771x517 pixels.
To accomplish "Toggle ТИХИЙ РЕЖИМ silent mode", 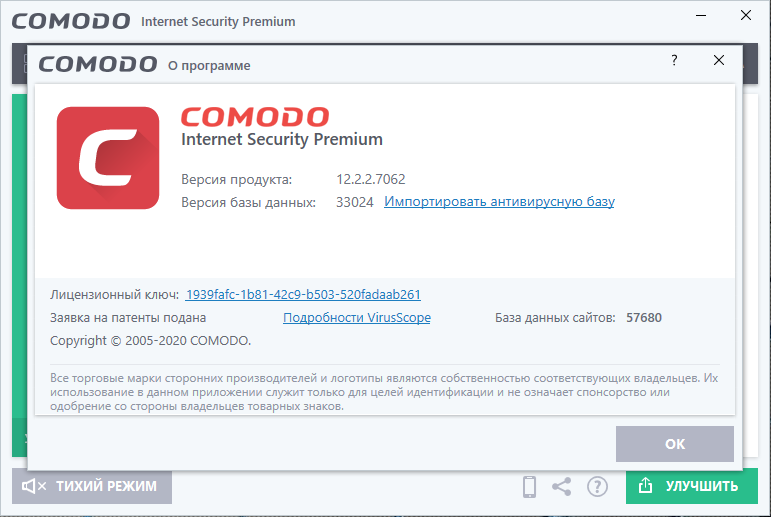I will (92, 487).
